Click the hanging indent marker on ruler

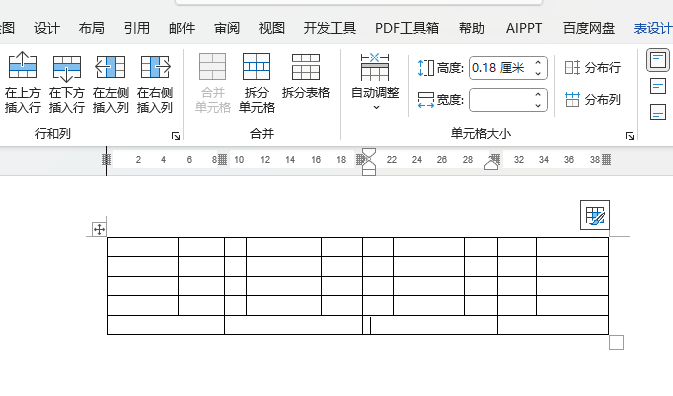coord(369,166)
